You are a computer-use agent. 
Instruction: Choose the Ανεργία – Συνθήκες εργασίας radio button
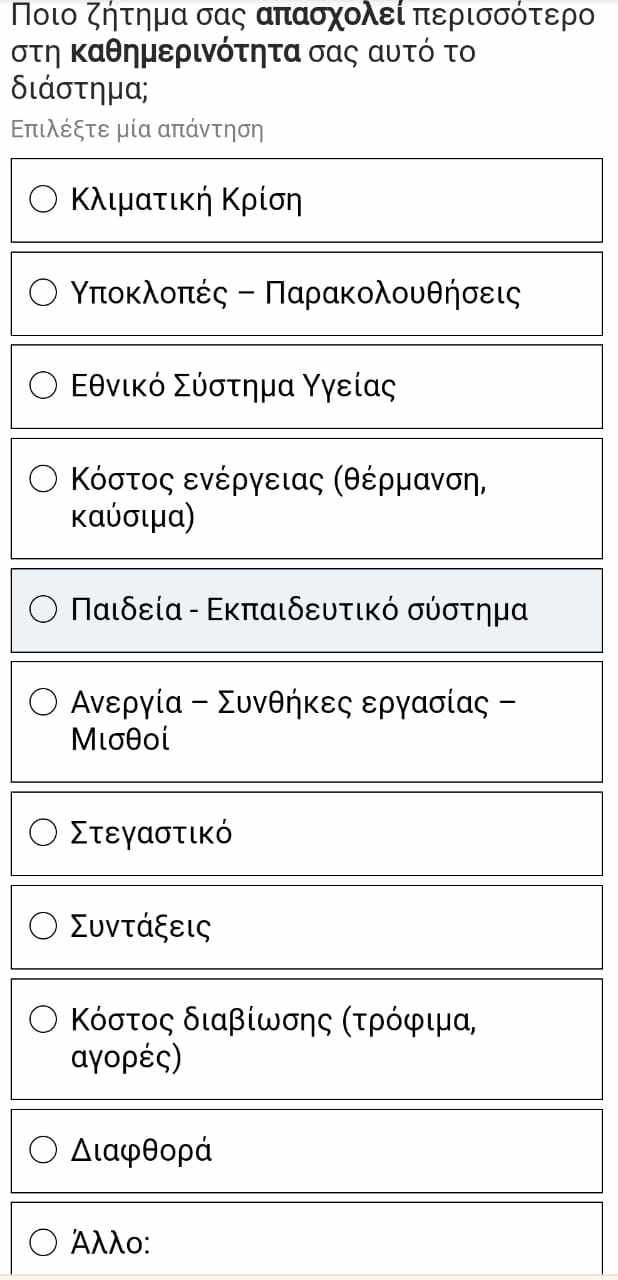[43, 703]
